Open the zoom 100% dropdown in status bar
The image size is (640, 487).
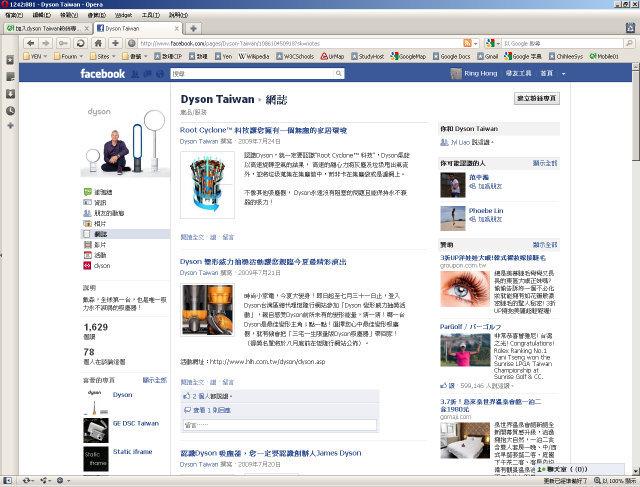click(615, 481)
